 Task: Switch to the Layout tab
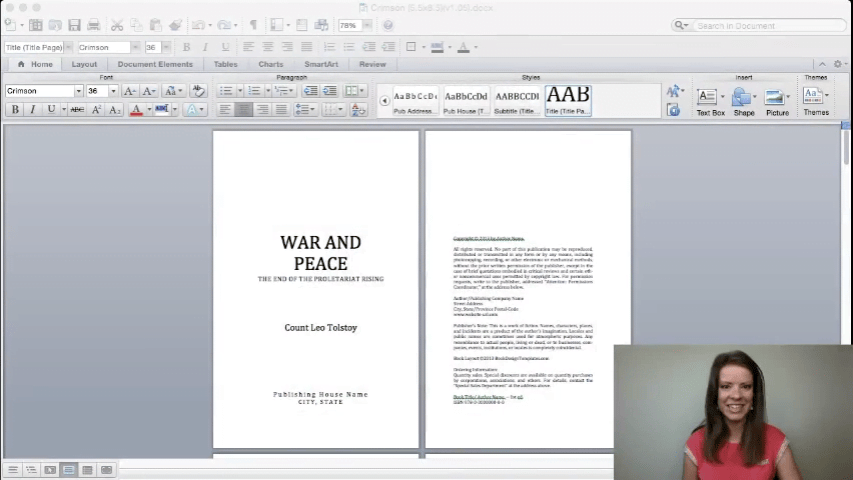84,64
